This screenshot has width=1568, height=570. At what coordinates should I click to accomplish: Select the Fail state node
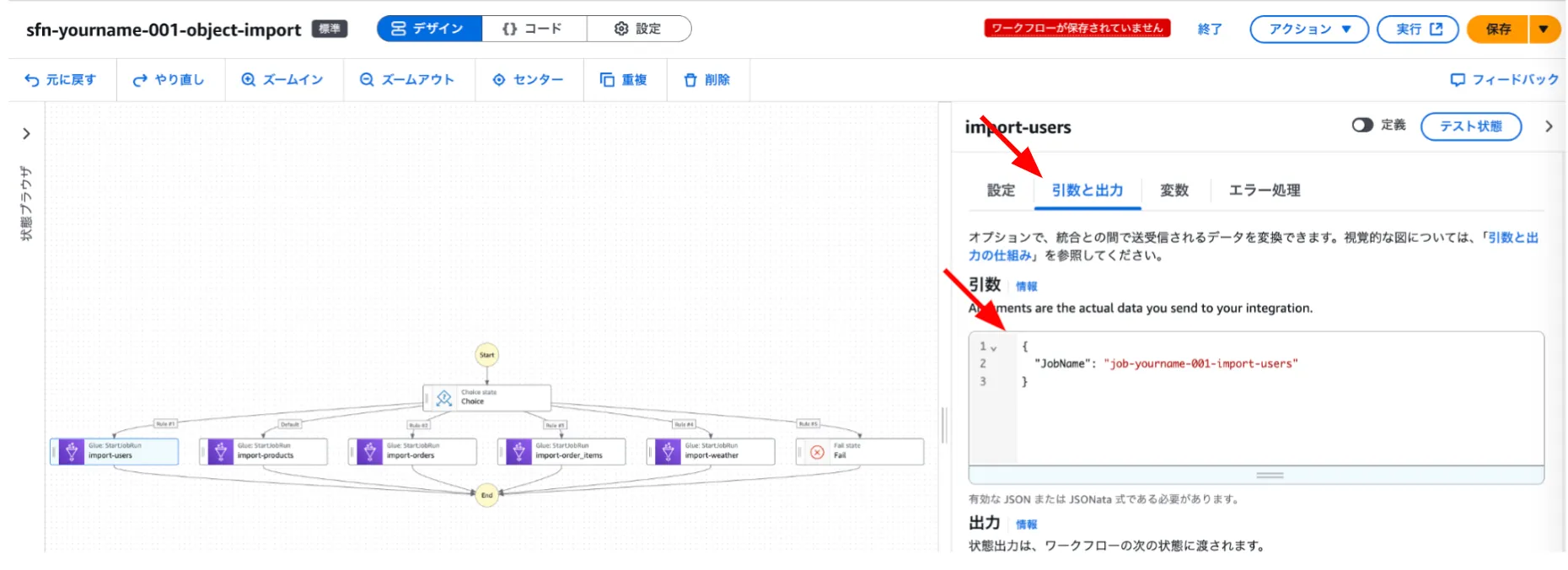(859, 451)
